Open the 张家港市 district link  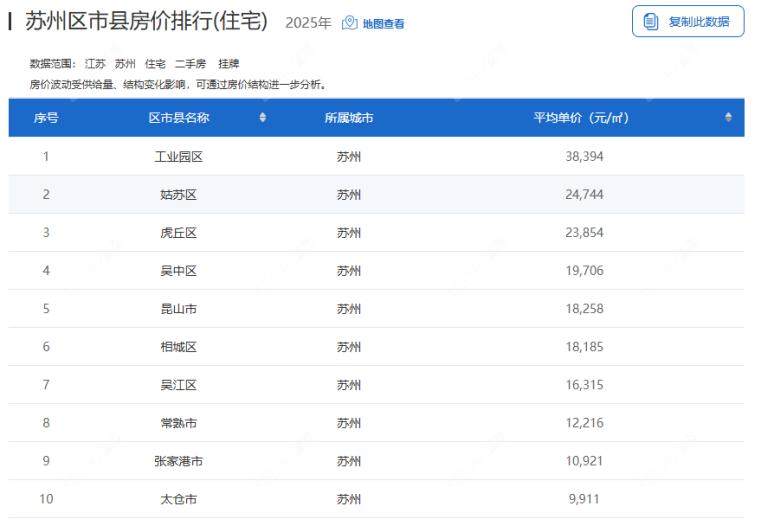click(x=179, y=461)
